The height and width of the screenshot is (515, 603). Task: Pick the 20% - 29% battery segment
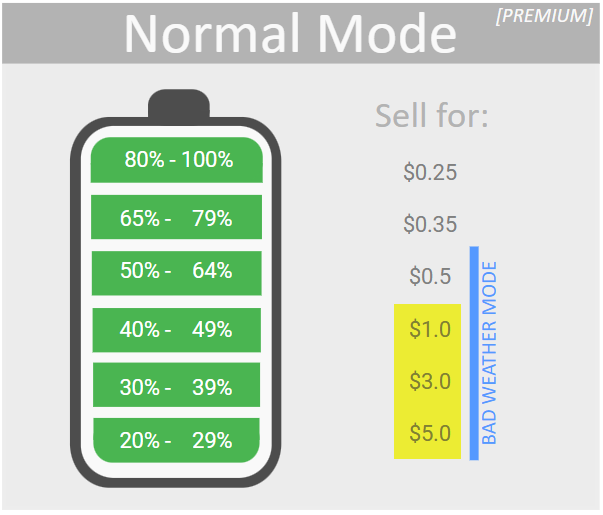tap(176, 440)
